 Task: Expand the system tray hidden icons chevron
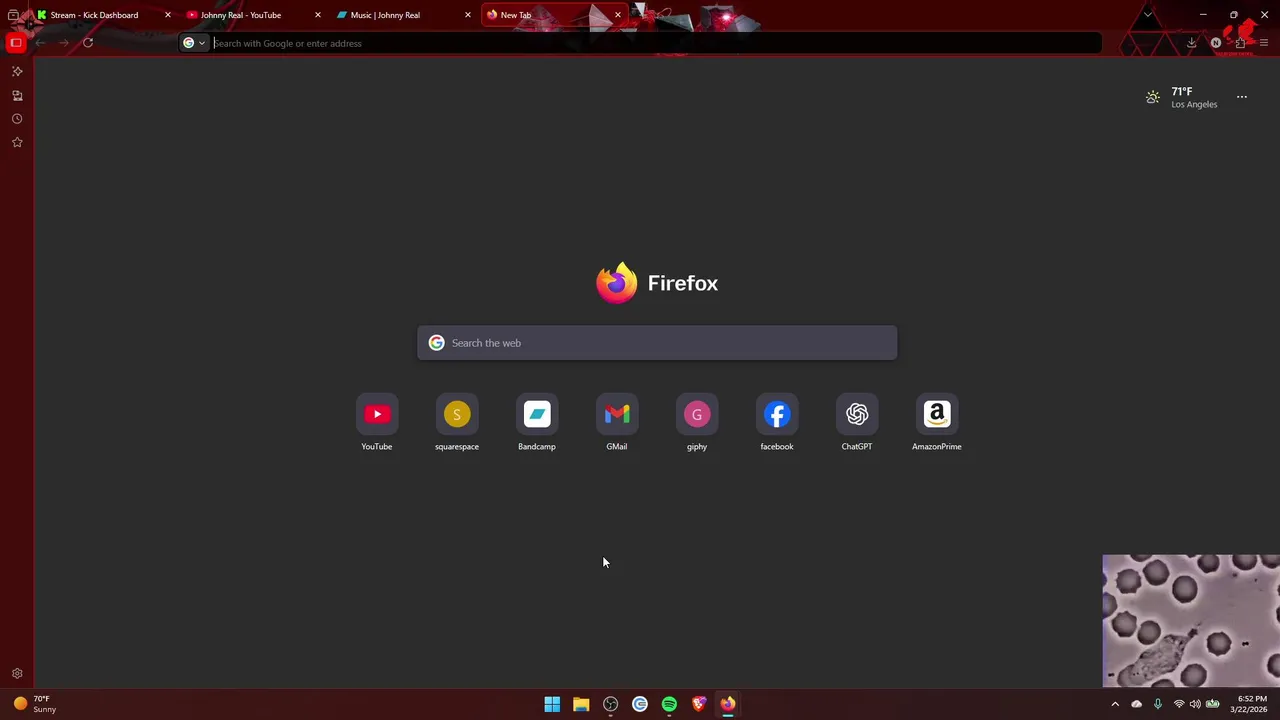click(x=1115, y=704)
